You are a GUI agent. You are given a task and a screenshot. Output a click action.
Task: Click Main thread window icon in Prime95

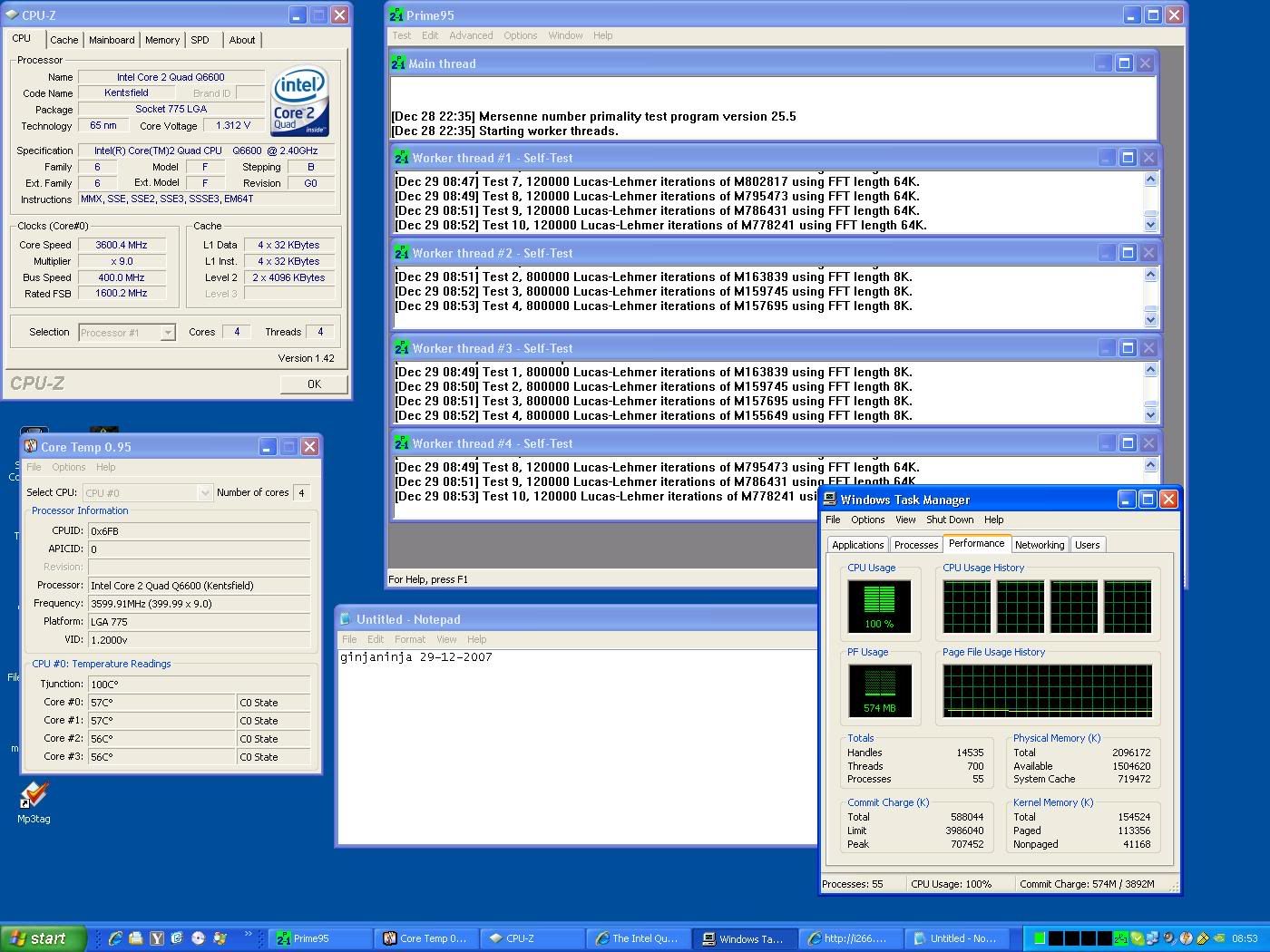(398, 63)
